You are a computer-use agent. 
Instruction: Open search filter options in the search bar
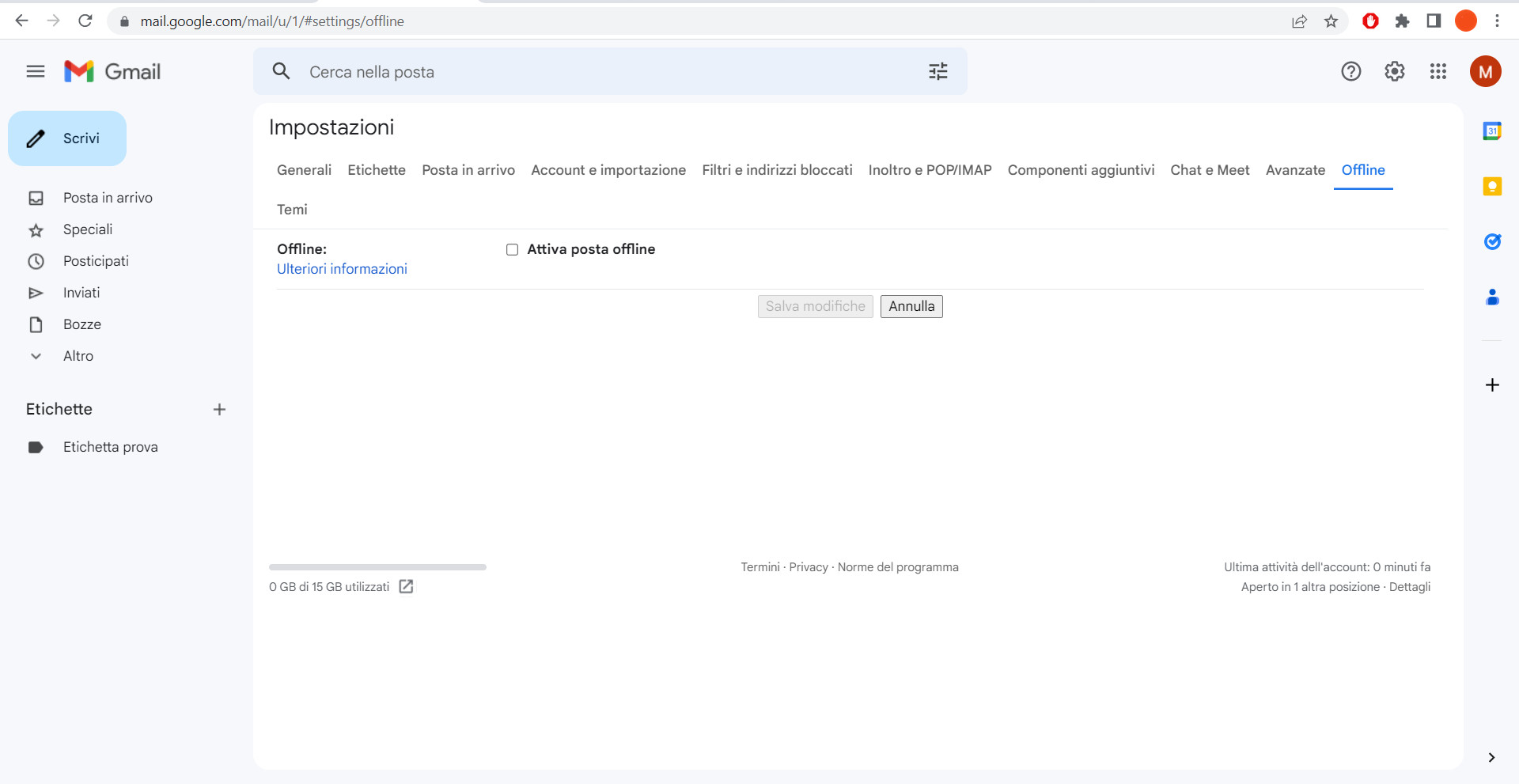(x=938, y=71)
